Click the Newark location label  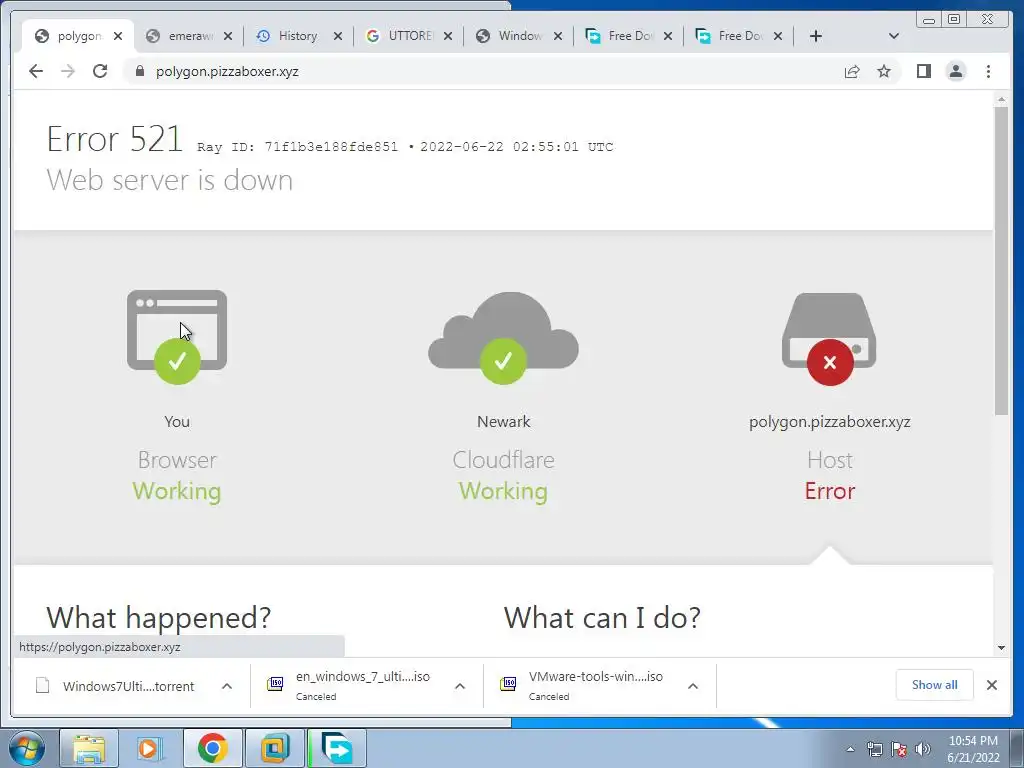[504, 422]
